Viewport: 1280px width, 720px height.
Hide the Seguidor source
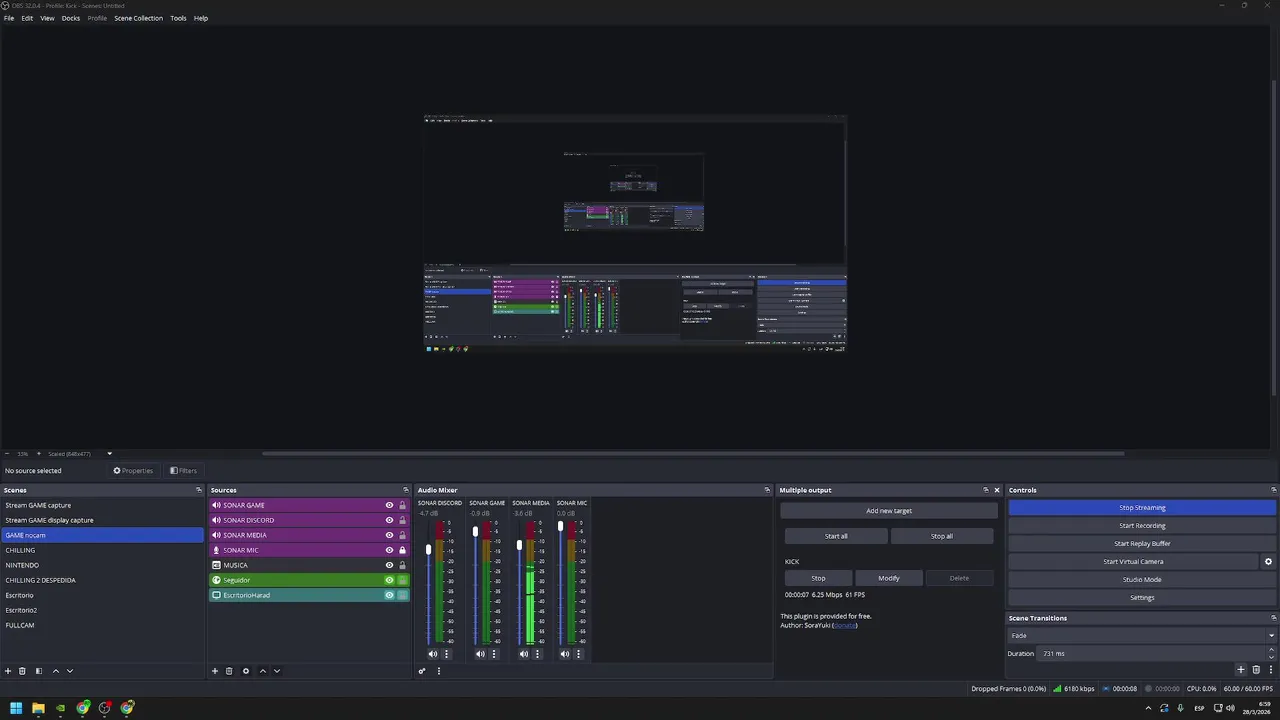(390, 580)
